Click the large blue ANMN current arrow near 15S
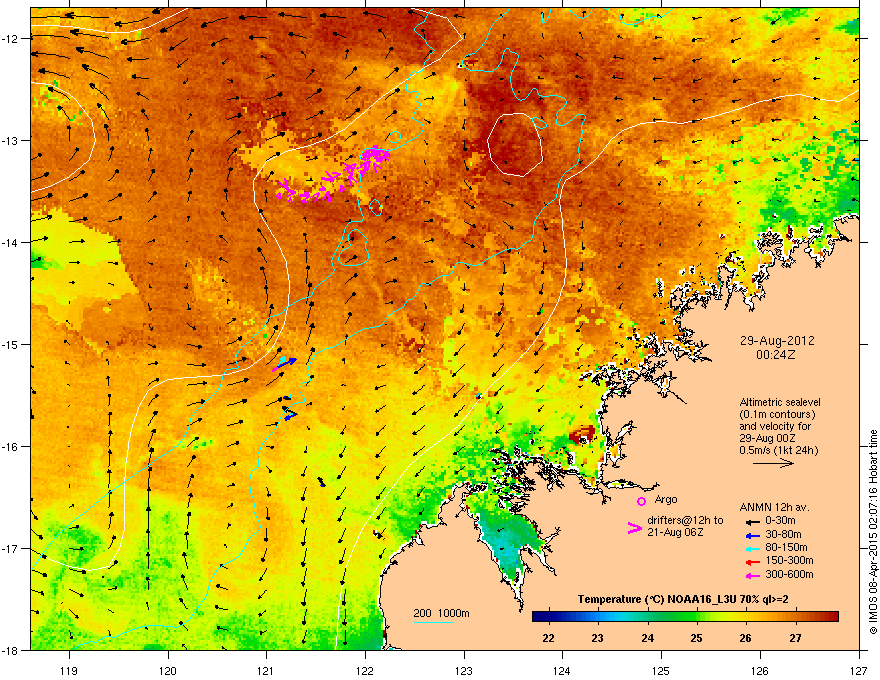 point(285,364)
